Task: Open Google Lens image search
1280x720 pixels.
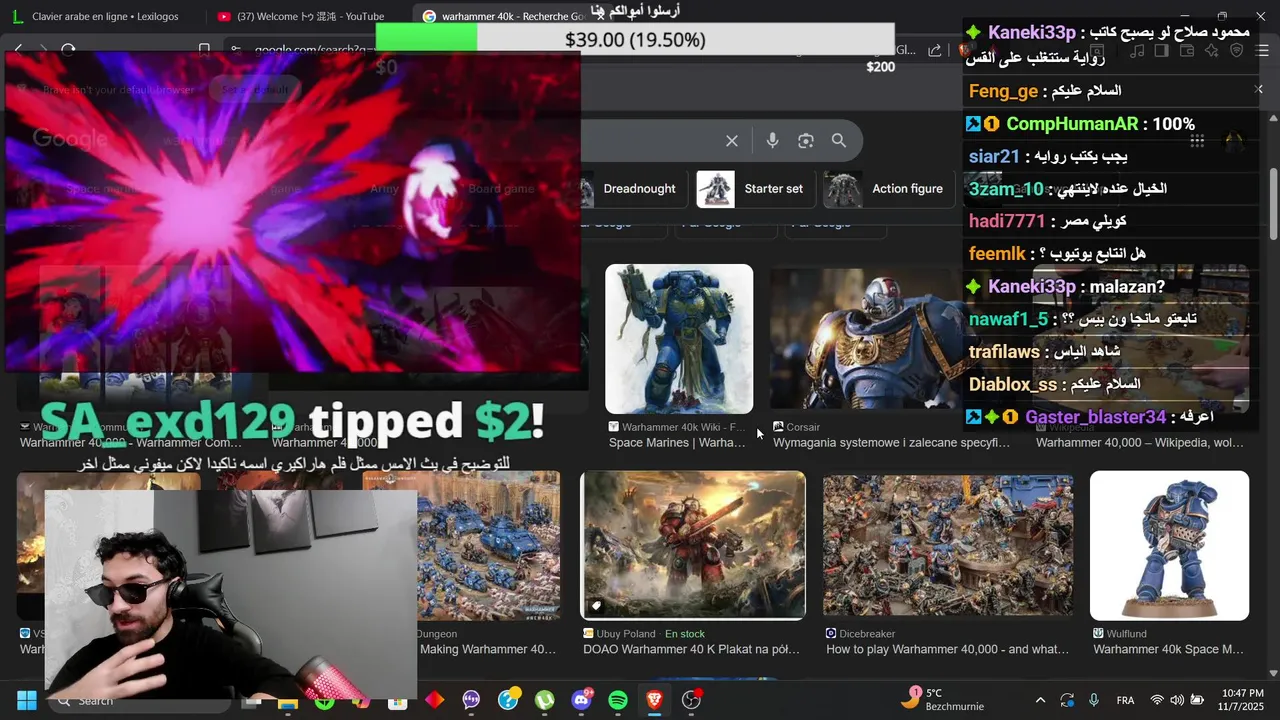Action: (x=806, y=141)
